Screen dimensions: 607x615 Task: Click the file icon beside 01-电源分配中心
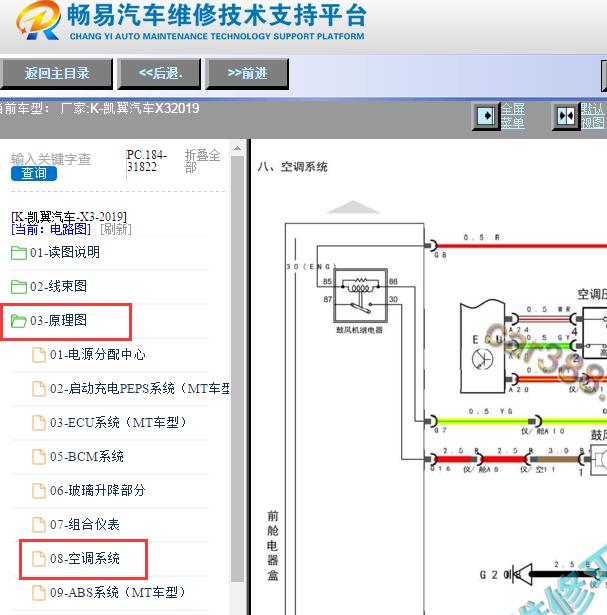pos(38,355)
